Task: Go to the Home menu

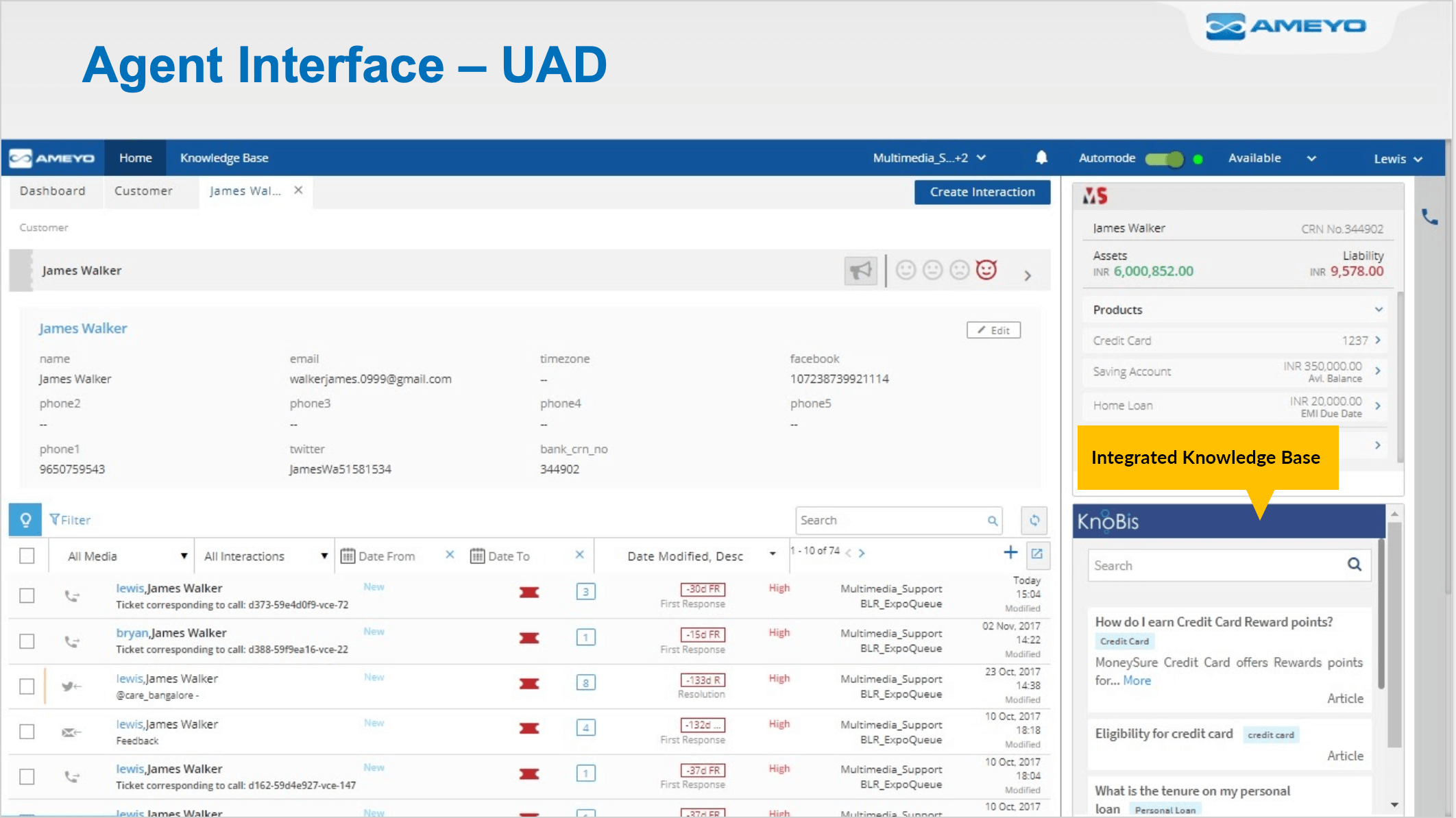Action: 135,158
